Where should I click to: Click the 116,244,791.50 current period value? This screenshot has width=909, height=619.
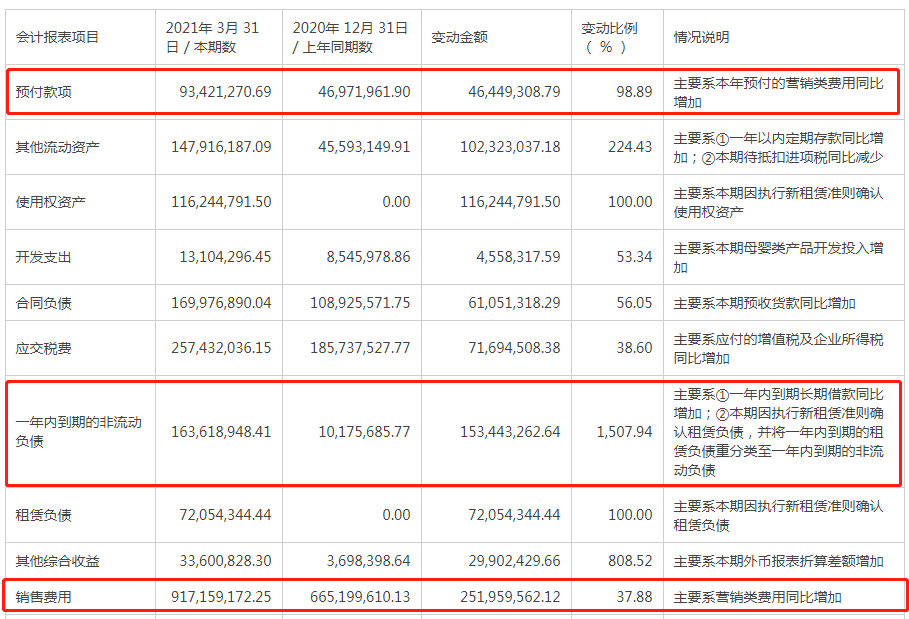click(x=221, y=202)
